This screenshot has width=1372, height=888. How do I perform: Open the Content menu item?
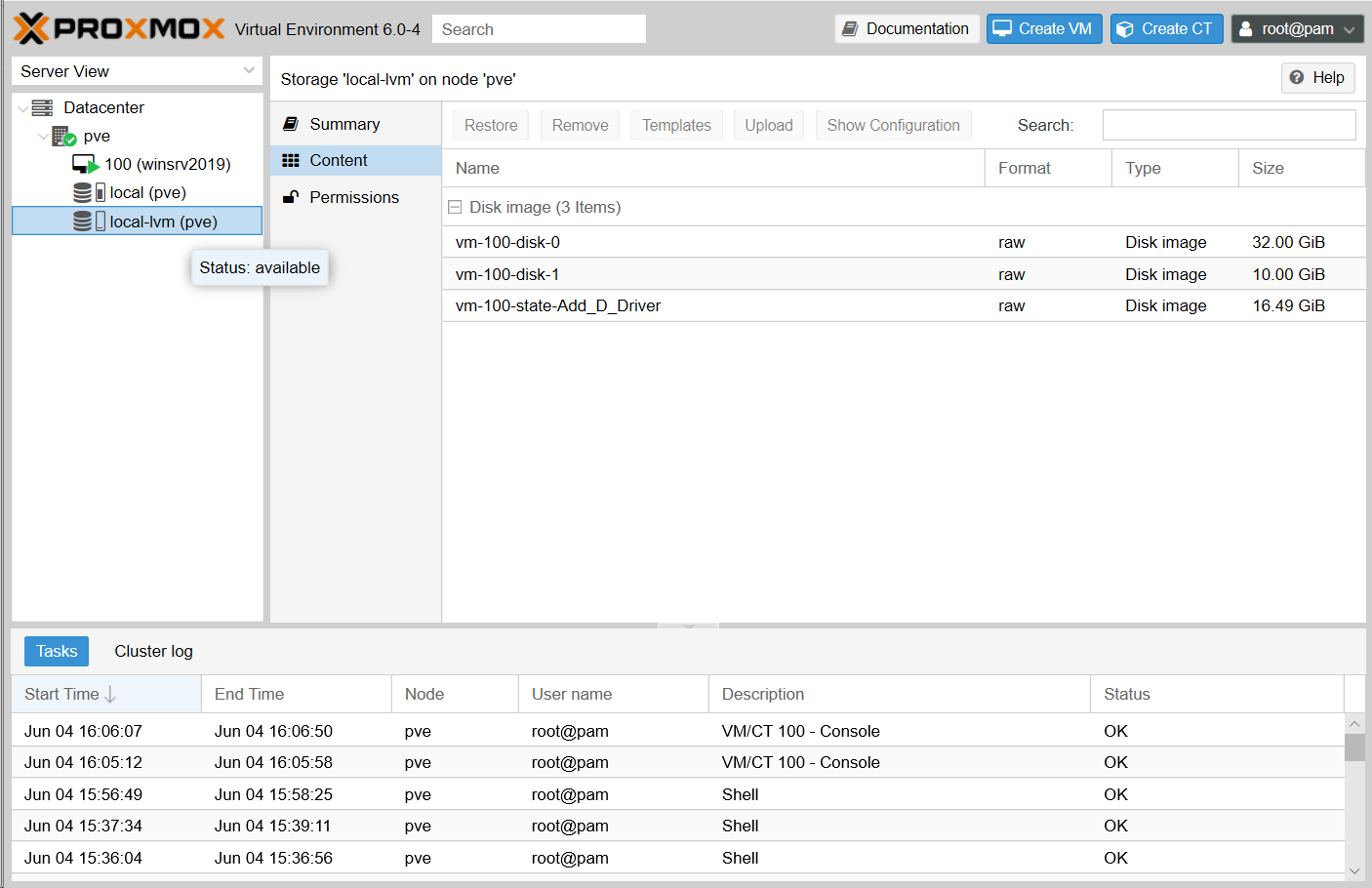339,160
